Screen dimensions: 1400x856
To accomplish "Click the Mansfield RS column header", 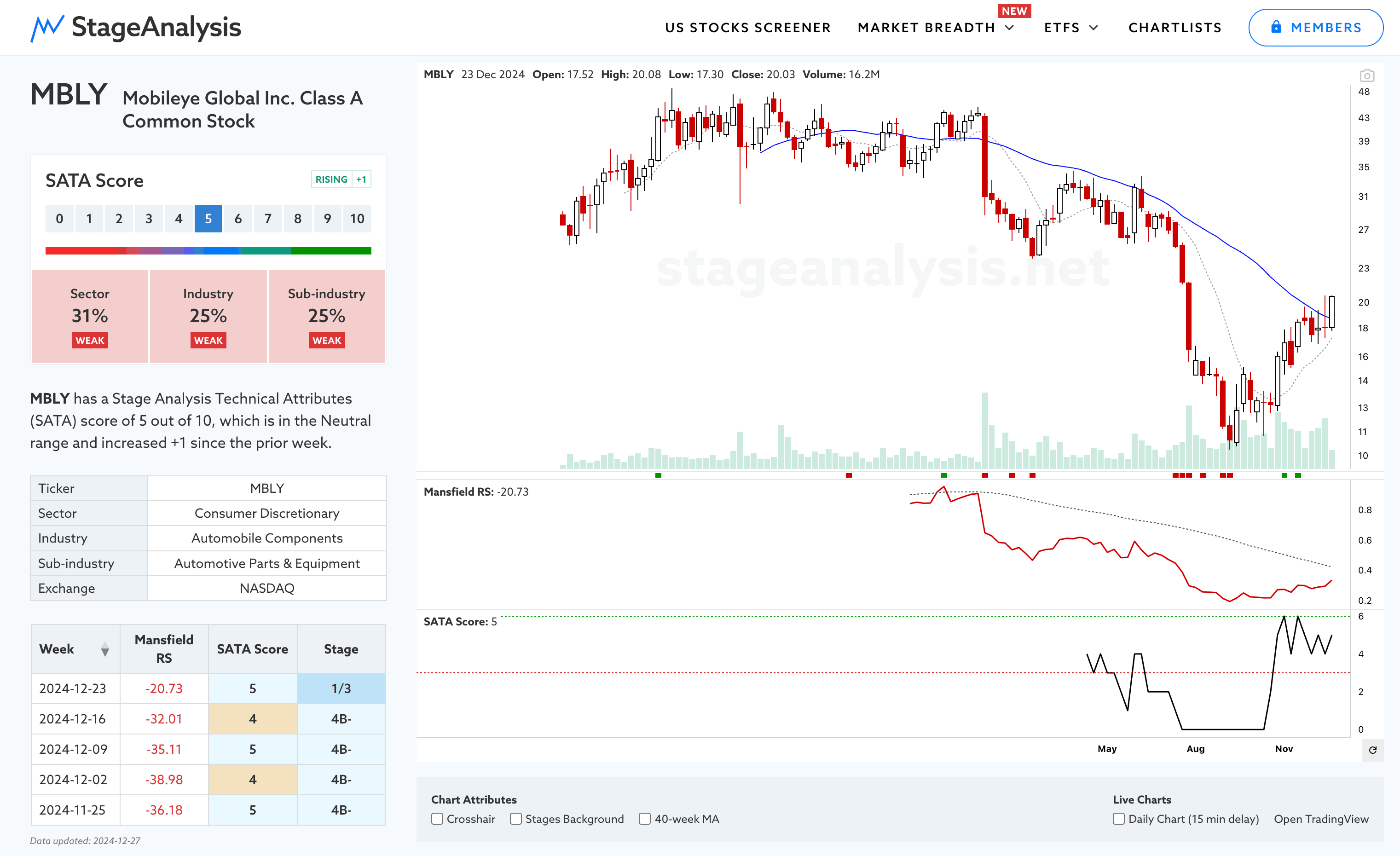I will pyautogui.click(x=164, y=649).
